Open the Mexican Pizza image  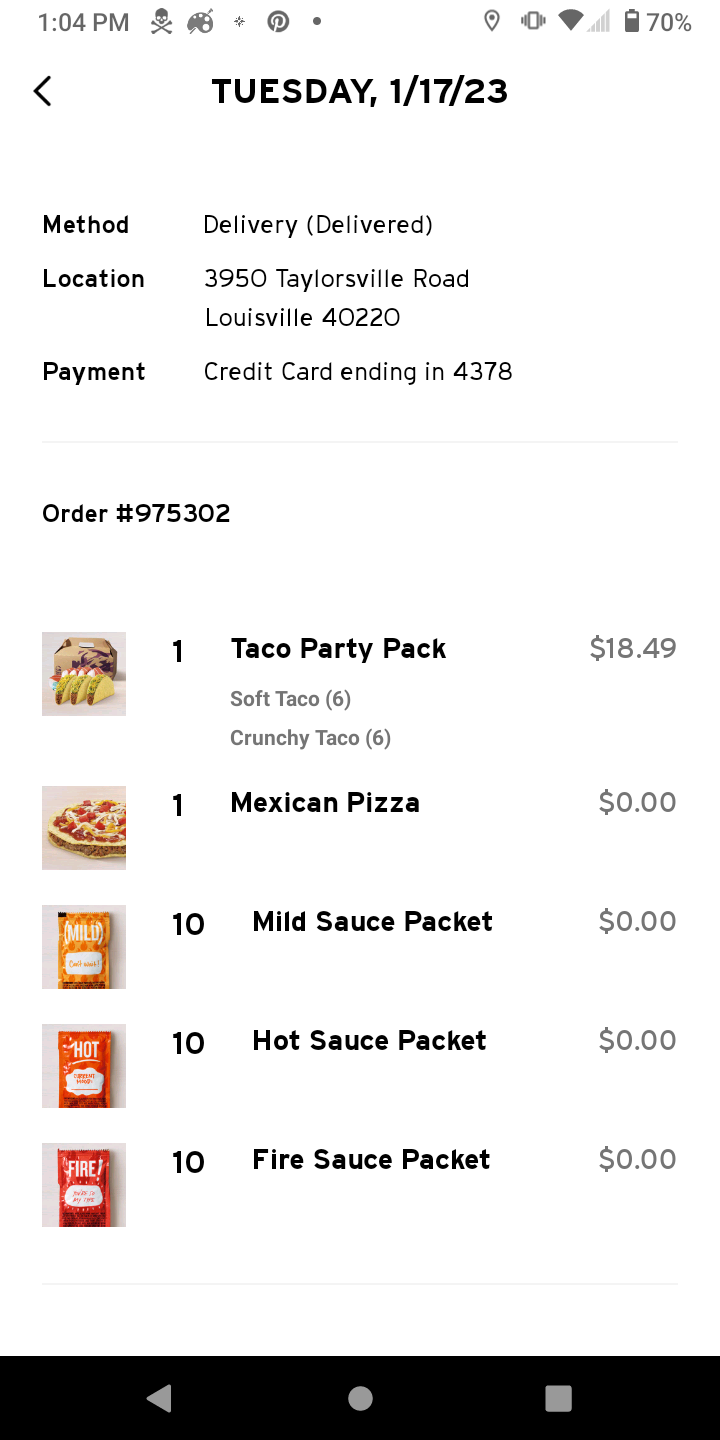(84, 827)
